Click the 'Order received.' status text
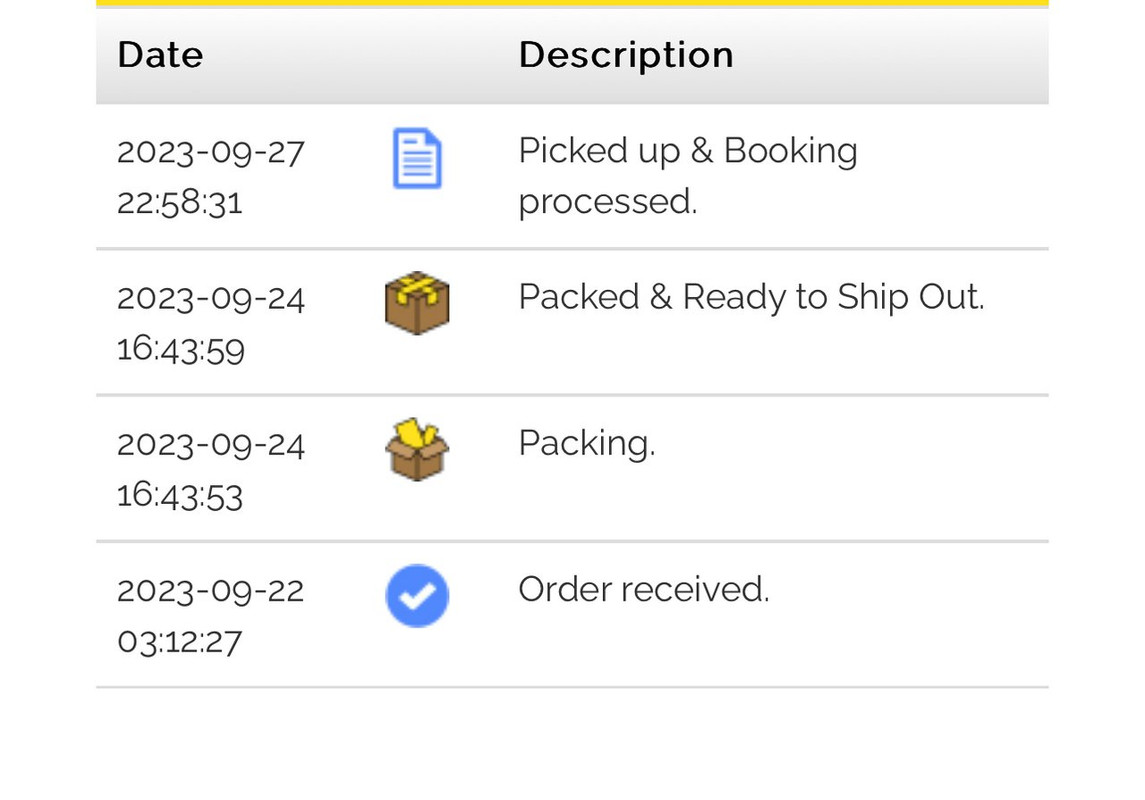This screenshot has width=1145, height=800. click(x=643, y=589)
